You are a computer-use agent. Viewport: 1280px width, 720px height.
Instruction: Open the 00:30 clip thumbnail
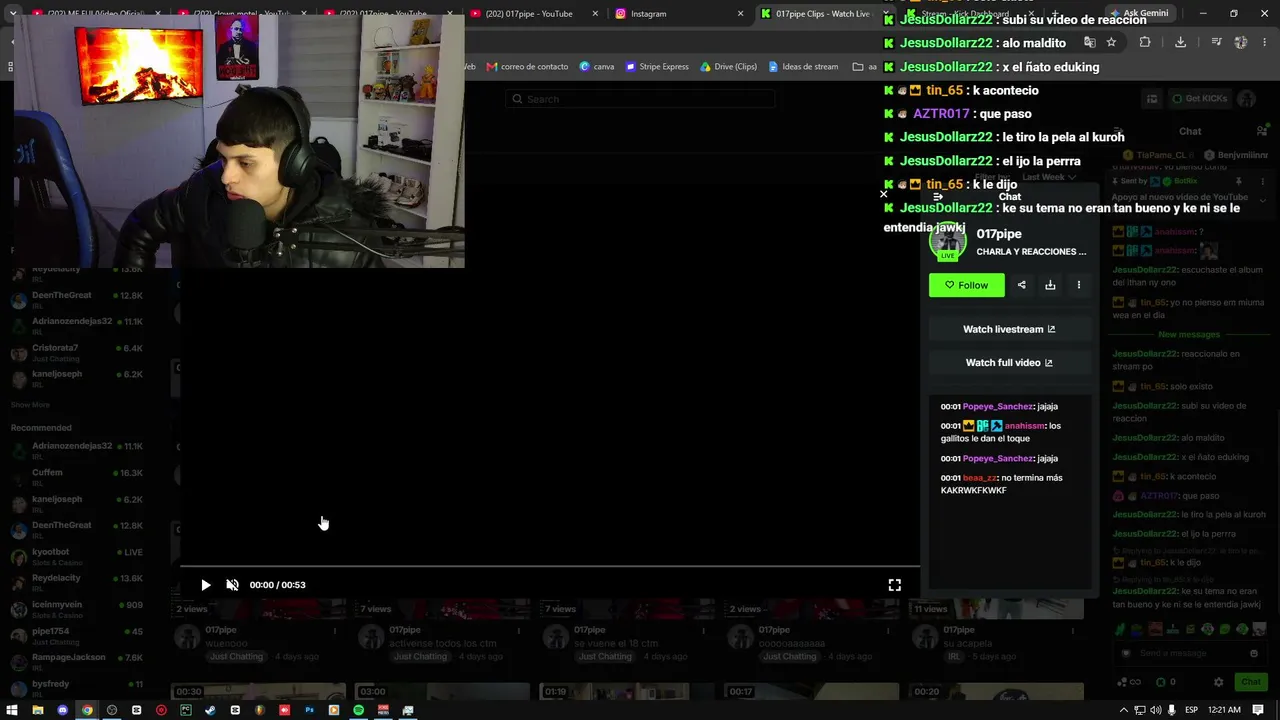click(259, 692)
